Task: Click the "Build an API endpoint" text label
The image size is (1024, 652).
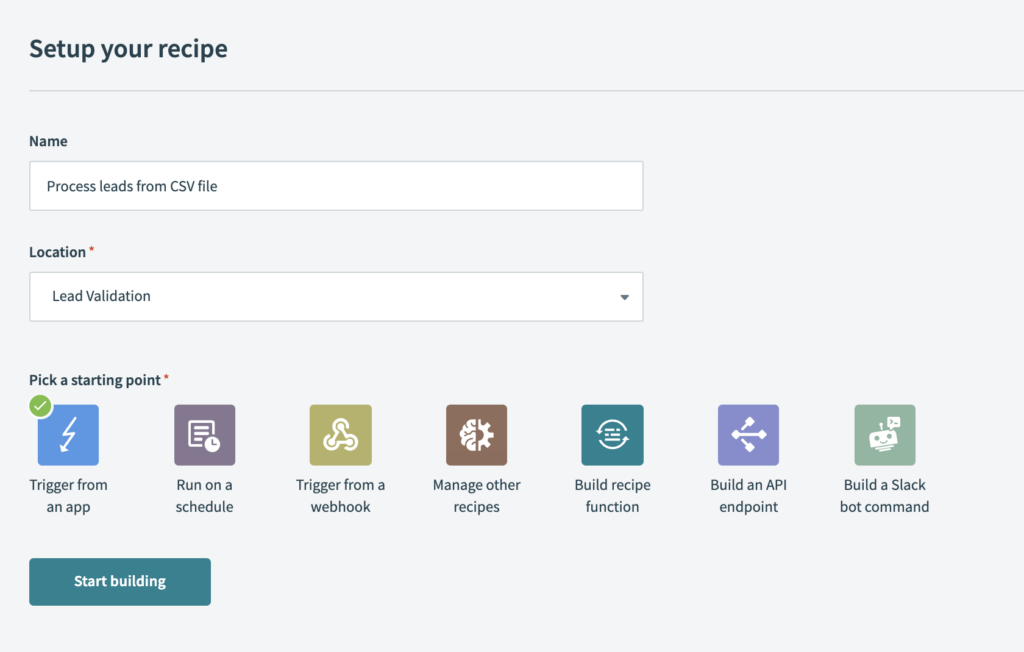Action: click(x=748, y=496)
